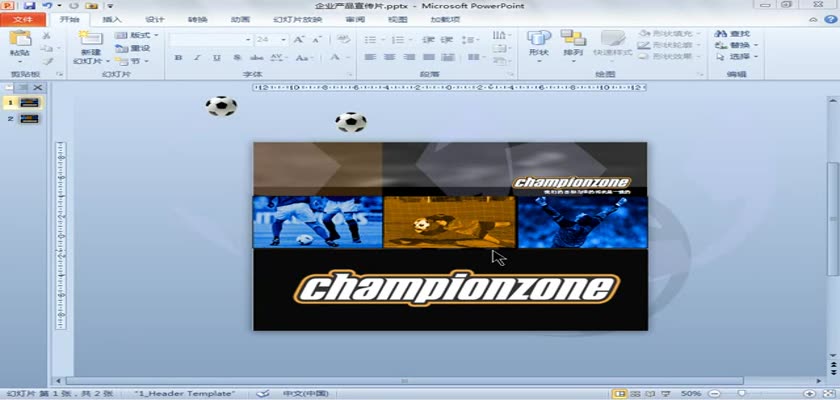Image resolution: width=840 pixels, height=400 pixels.
Task: Click the Decrease Indent icon
Action: [428, 40]
